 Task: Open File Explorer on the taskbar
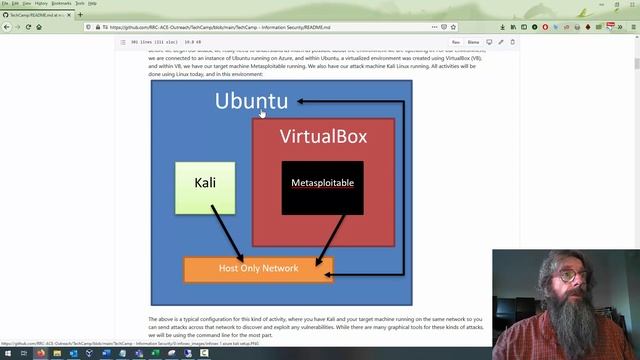coord(57,353)
